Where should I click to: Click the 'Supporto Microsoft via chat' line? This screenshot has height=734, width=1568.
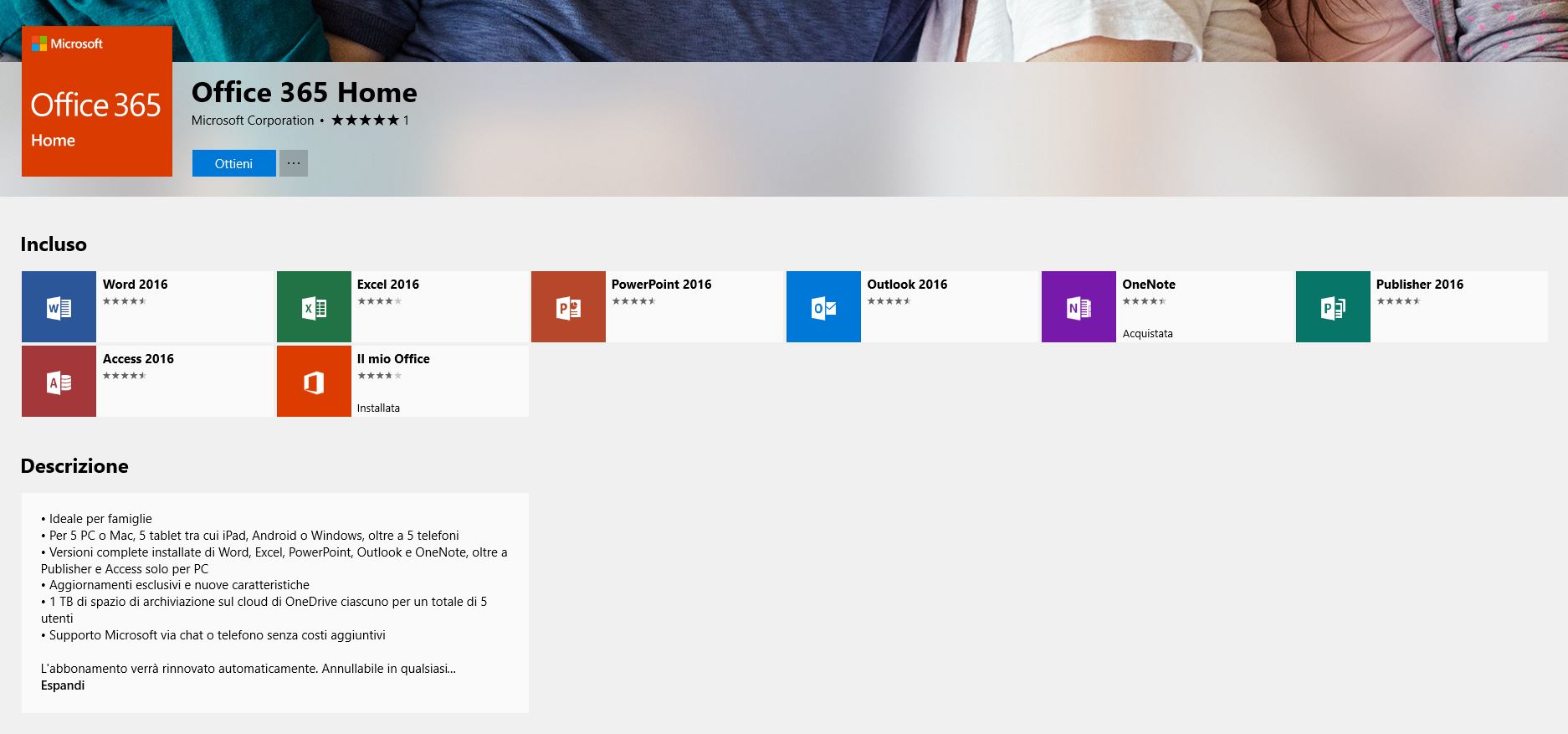pos(213,635)
